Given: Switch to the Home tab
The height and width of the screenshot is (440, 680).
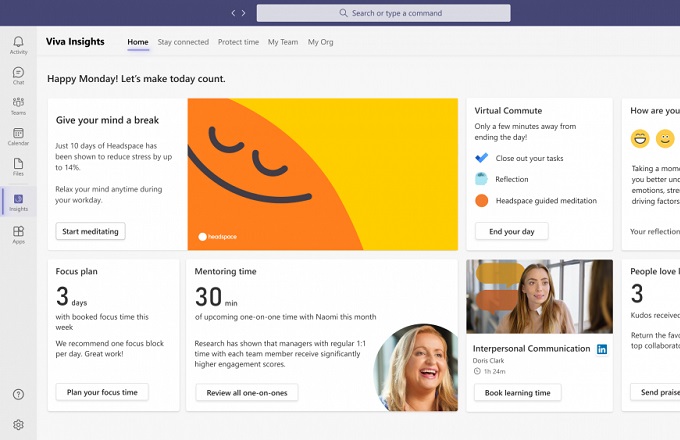Looking at the screenshot, I should pos(138,42).
